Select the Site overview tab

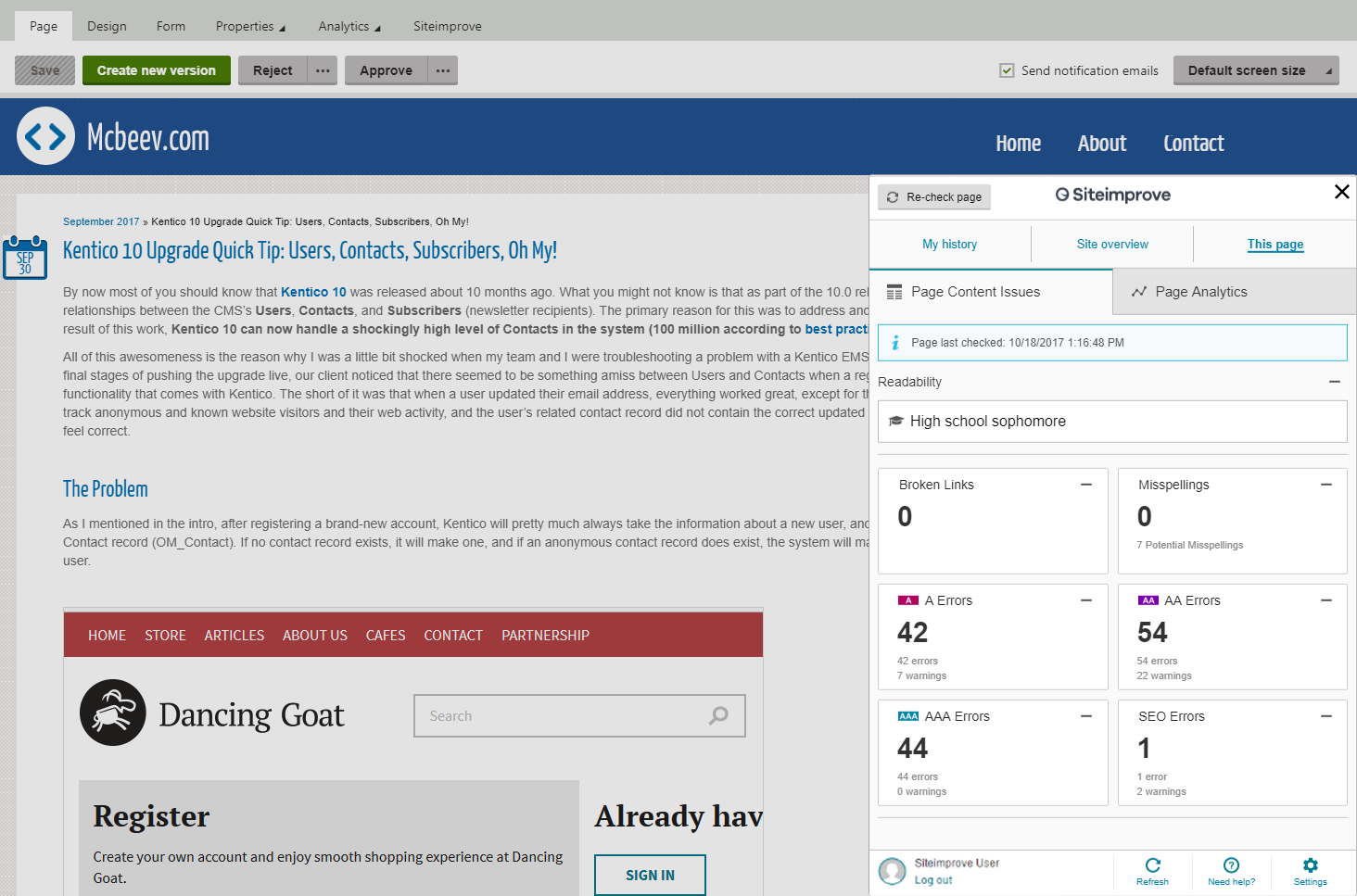click(1112, 245)
